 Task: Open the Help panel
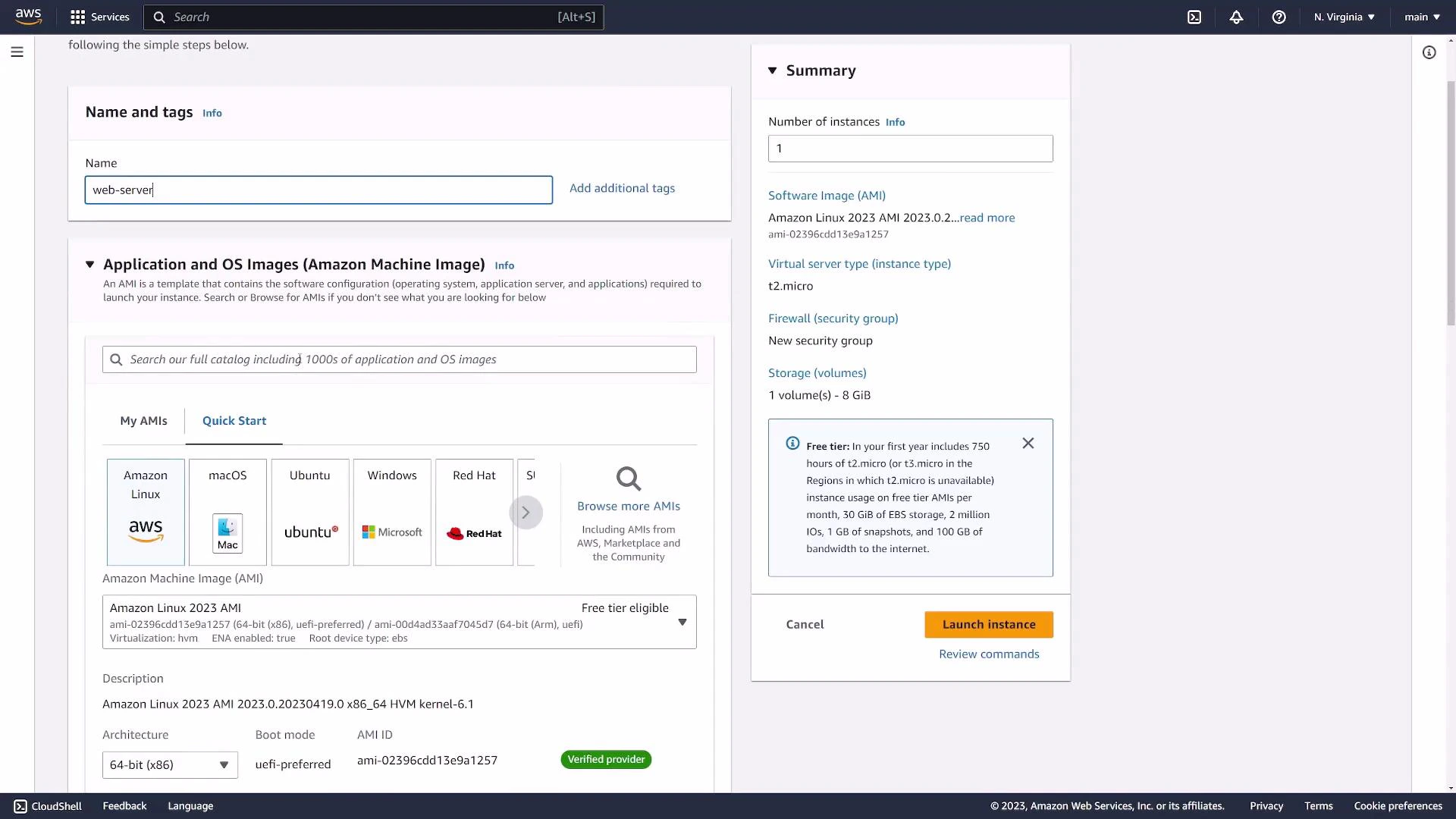pyautogui.click(x=1279, y=17)
